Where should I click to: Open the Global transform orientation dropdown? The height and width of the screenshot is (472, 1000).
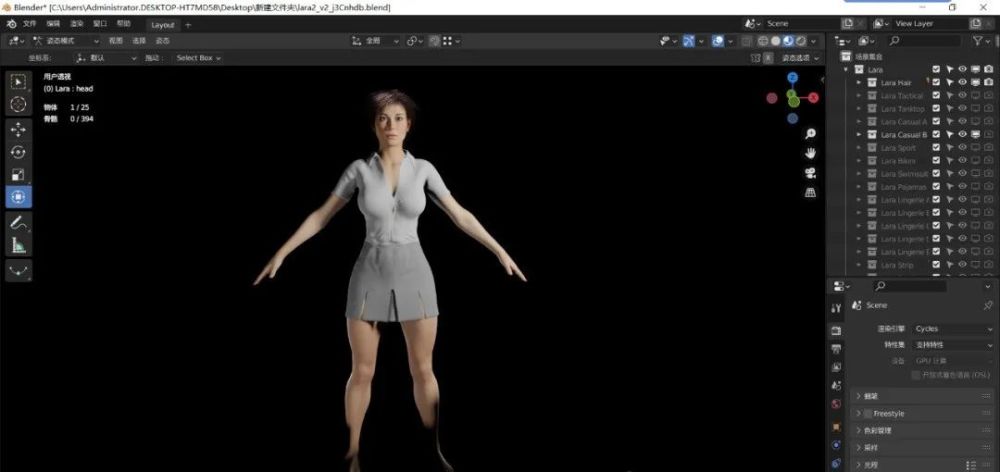(376, 41)
